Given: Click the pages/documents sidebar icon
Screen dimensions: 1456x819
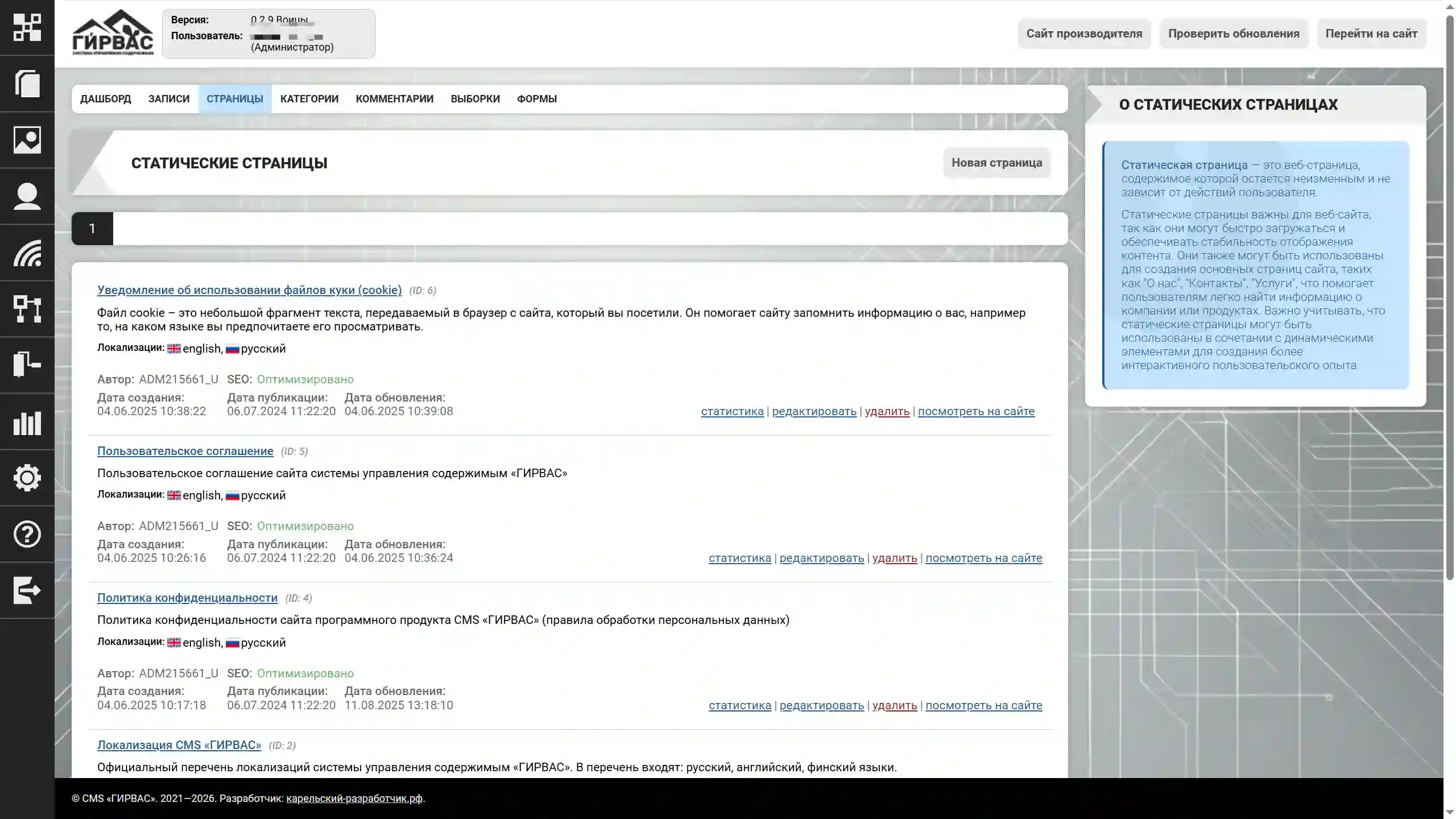Looking at the screenshot, I should click(x=27, y=84).
